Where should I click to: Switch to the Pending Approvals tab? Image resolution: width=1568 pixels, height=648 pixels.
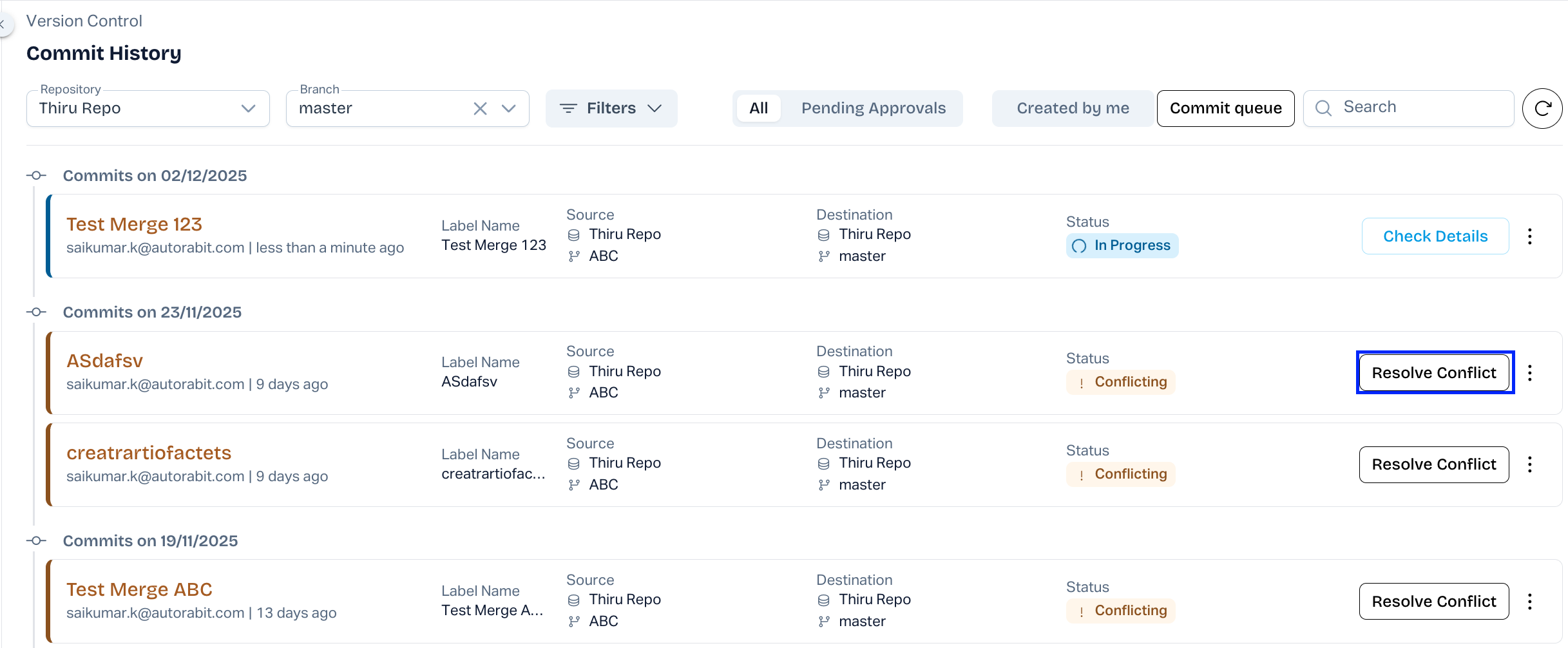pyautogui.click(x=873, y=108)
